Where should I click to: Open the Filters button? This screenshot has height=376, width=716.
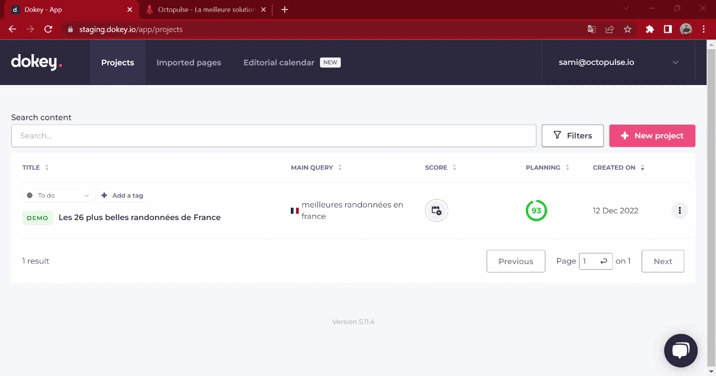(x=573, y=136)
